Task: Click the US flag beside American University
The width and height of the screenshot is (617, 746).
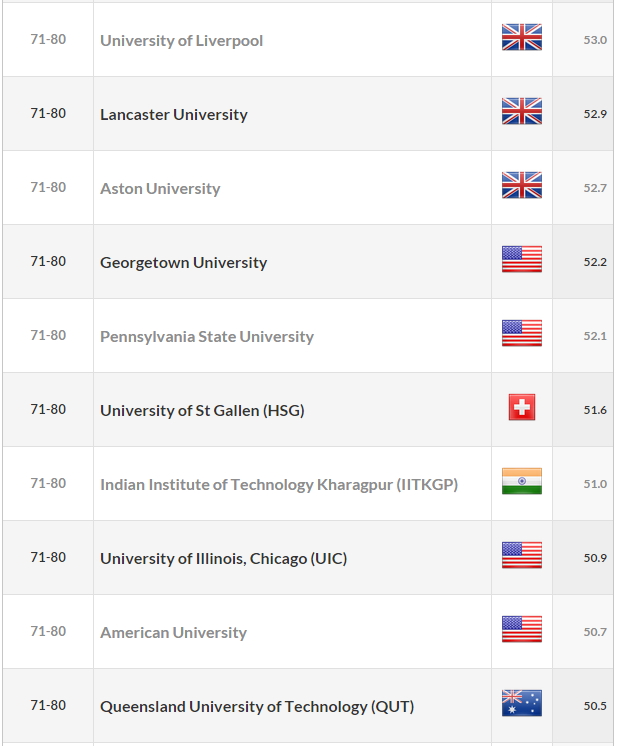Action: tap(521, 629)
